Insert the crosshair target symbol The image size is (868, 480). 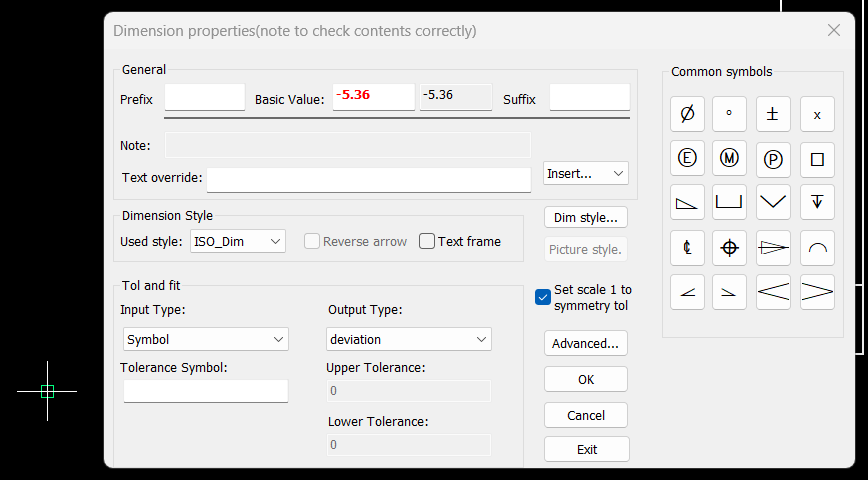[x=729, y=247]
